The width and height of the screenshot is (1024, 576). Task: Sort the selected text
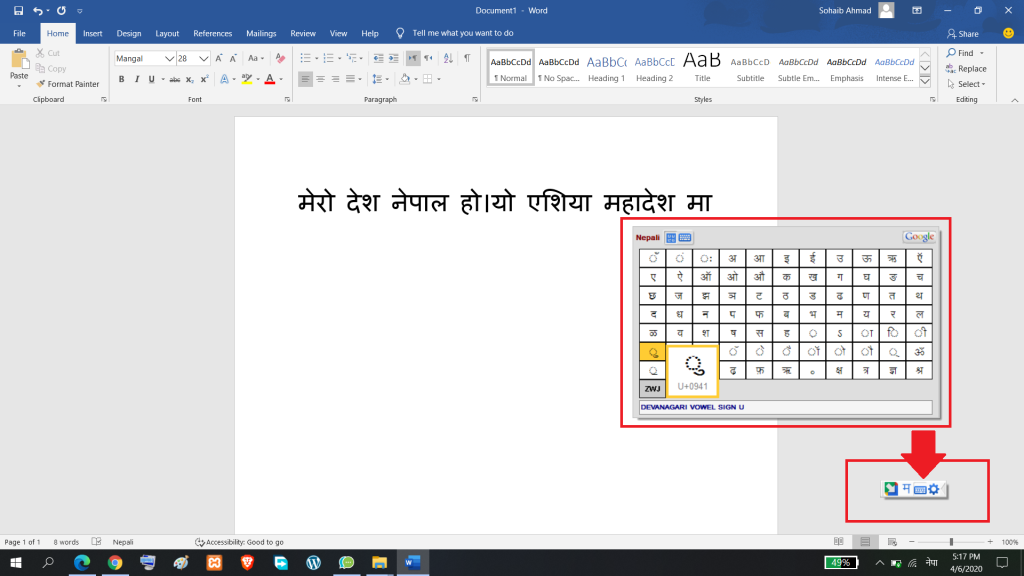[x=448, y=58]
